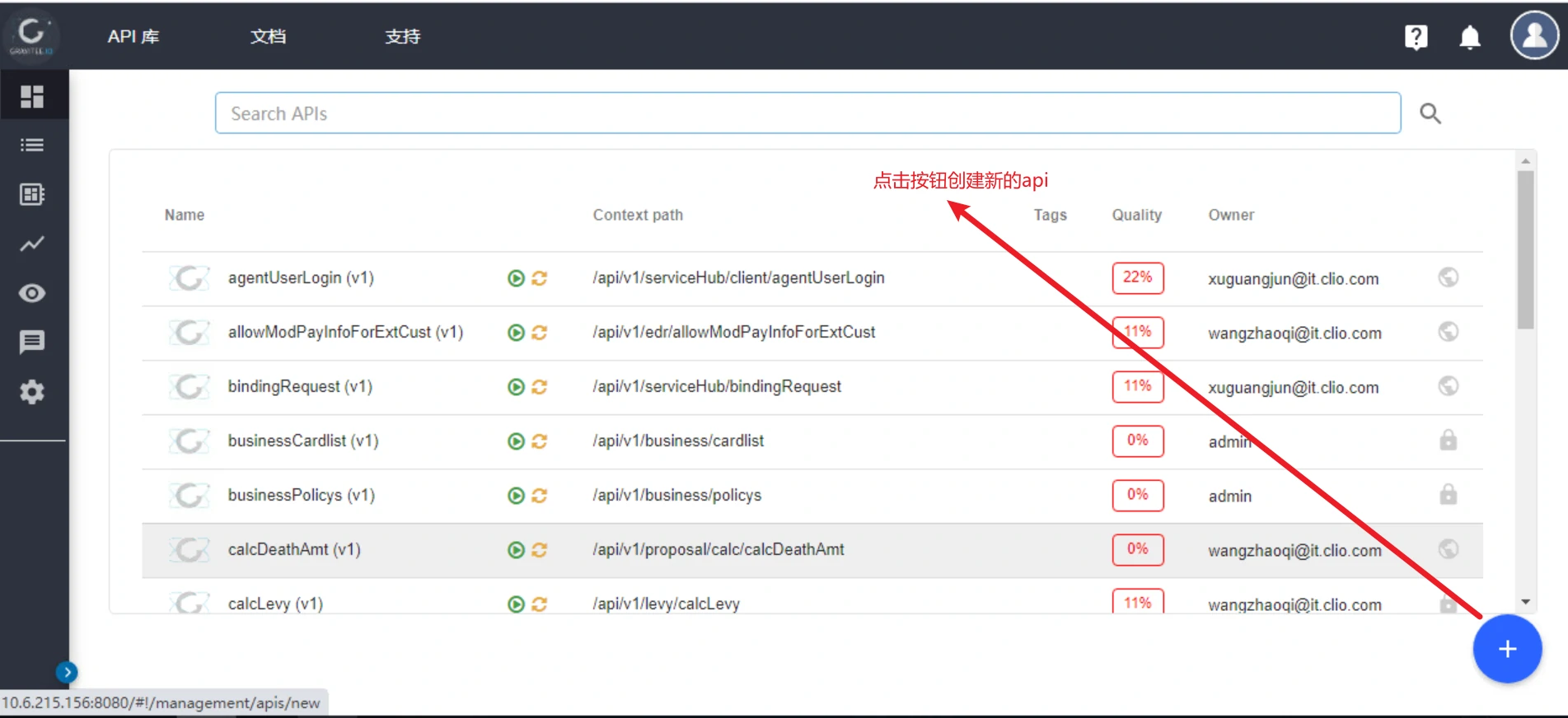Click green started icon for agentUserLogin

point(516,278)
